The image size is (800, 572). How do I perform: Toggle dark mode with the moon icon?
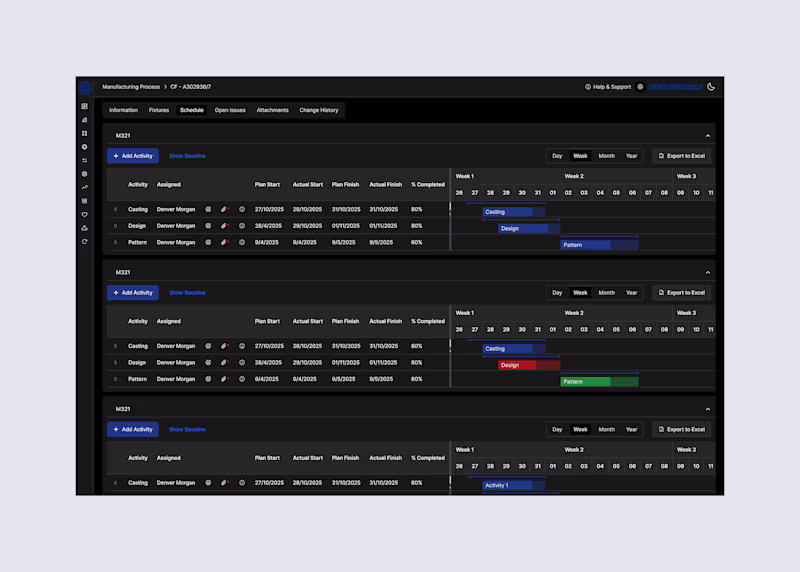[711, 87]
